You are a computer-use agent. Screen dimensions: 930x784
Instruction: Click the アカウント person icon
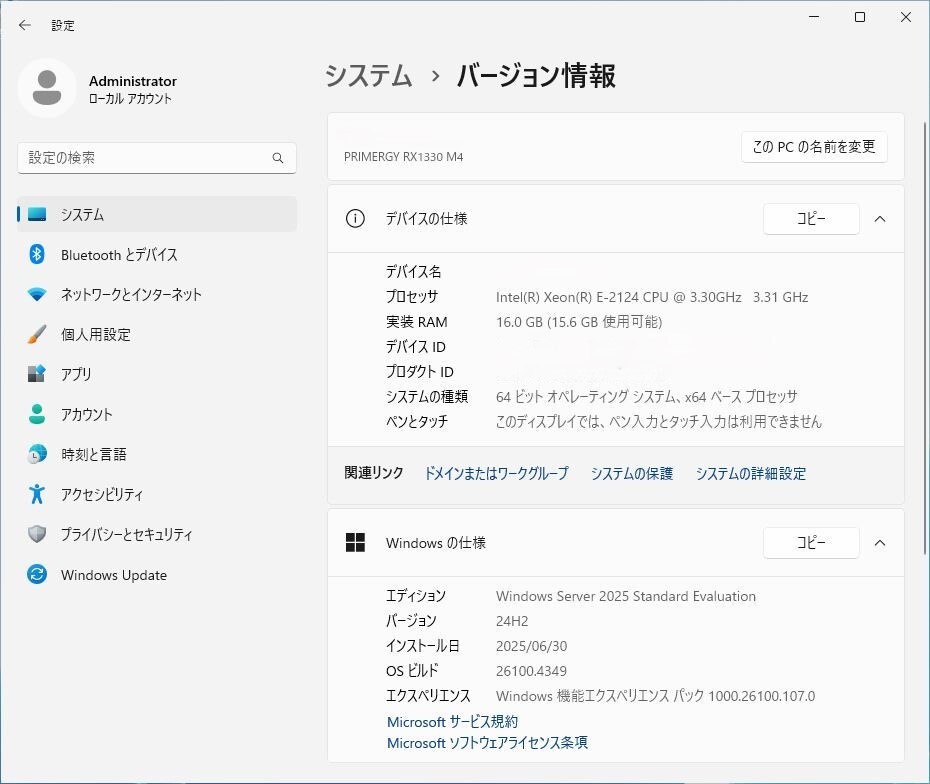(37, 414)
